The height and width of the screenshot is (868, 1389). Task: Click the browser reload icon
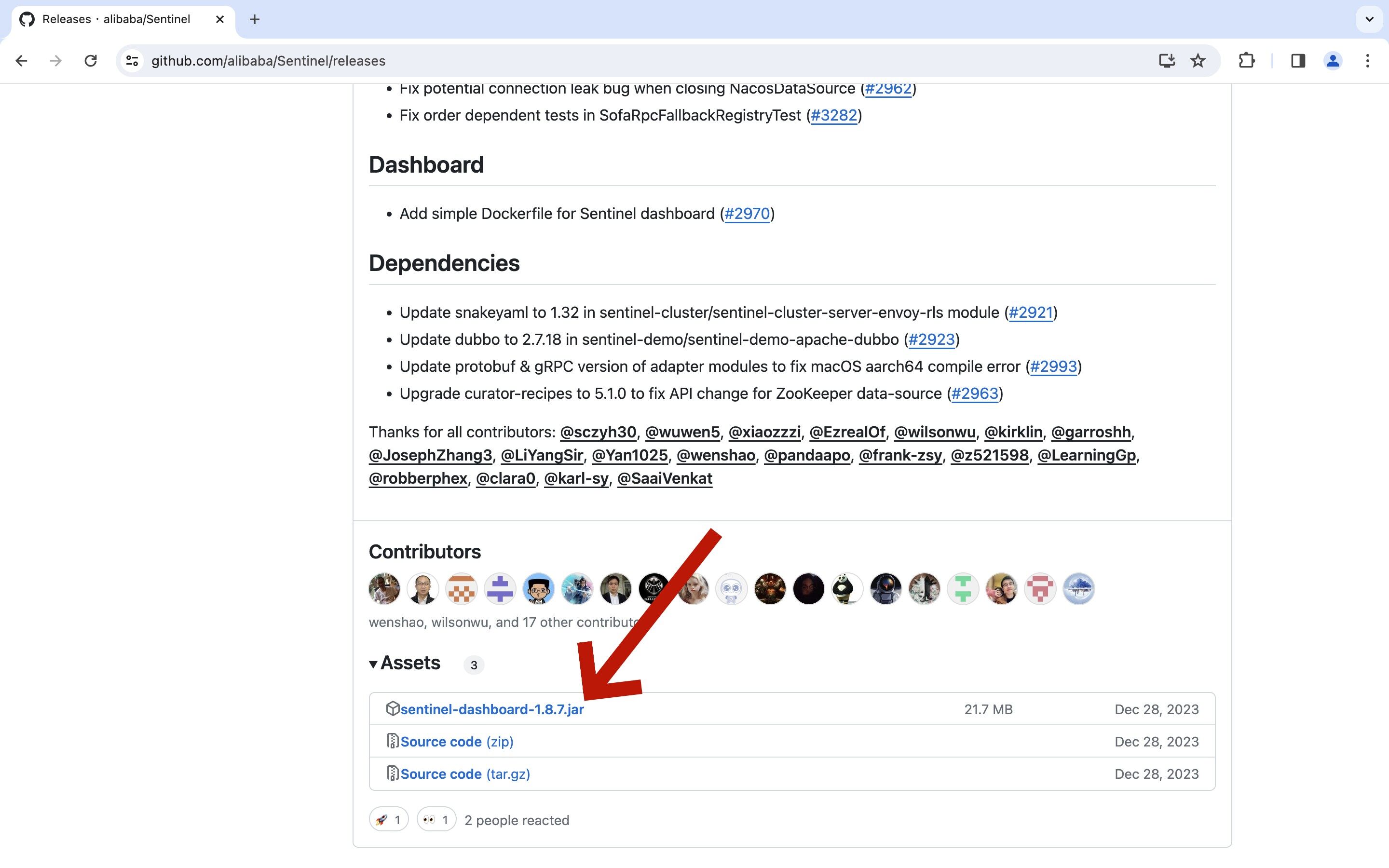(91, 61)
